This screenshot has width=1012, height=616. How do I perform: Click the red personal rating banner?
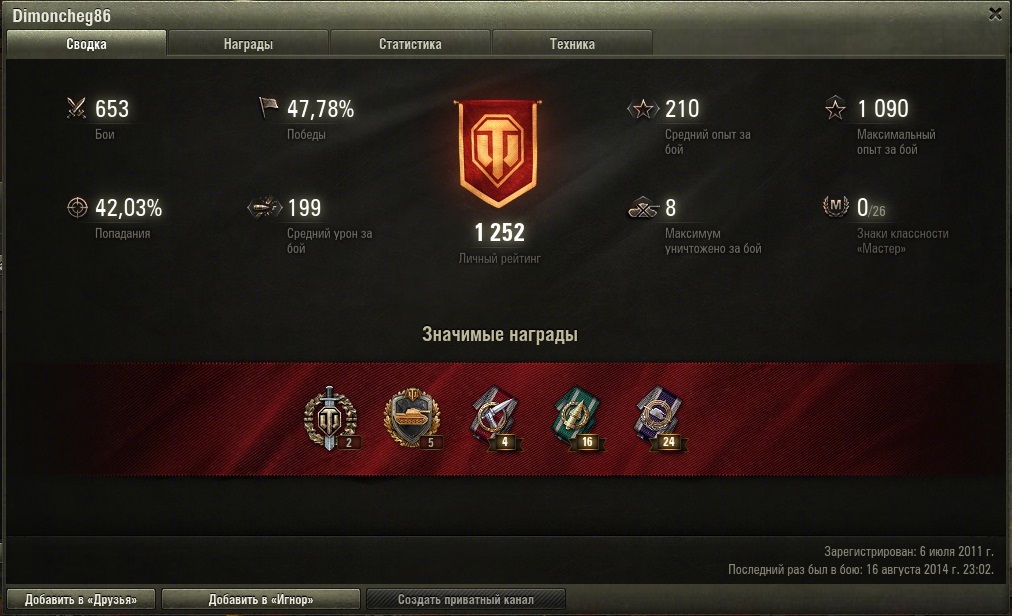[498, 154]
